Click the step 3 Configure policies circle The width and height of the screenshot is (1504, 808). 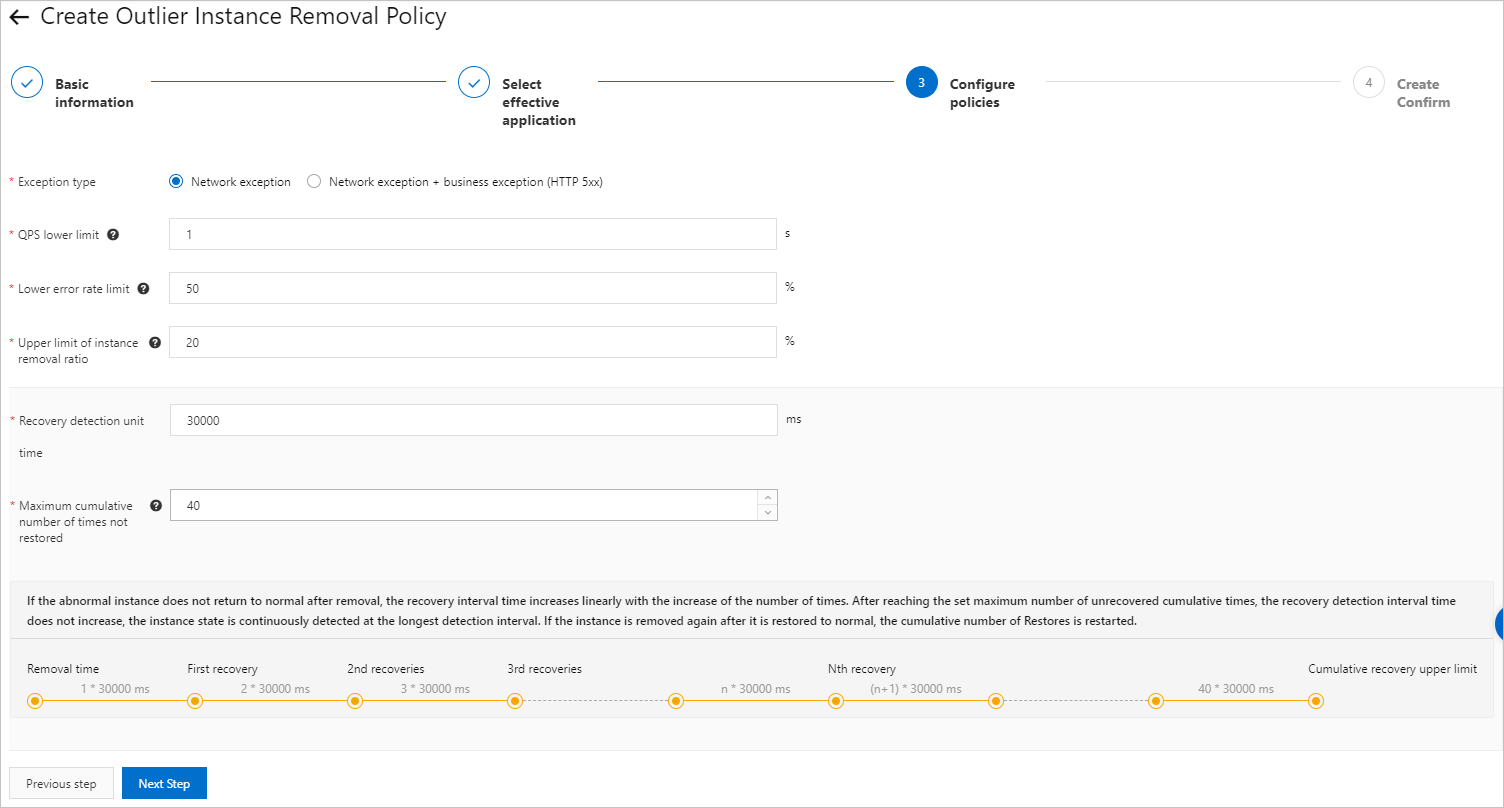tap(921, 82)
